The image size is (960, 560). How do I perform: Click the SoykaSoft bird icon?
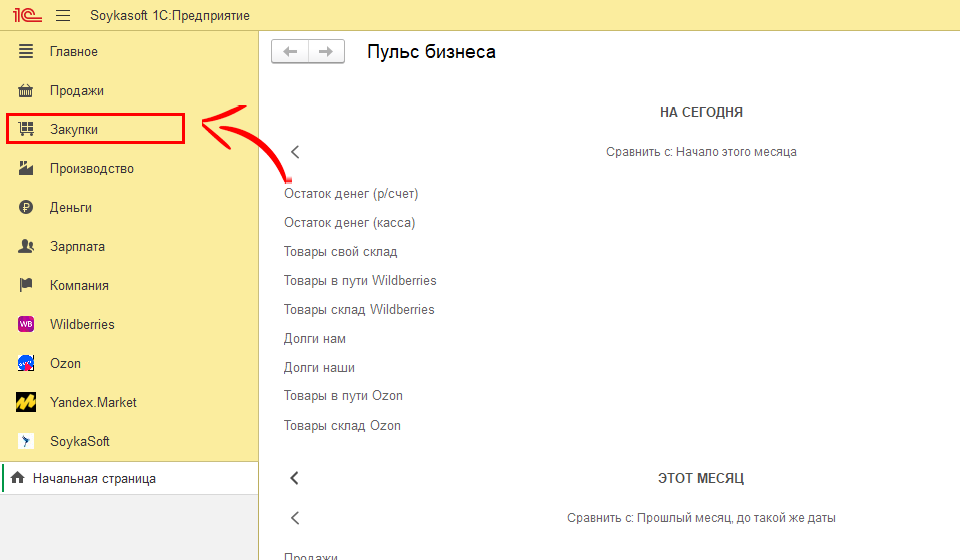click(27, 441)
